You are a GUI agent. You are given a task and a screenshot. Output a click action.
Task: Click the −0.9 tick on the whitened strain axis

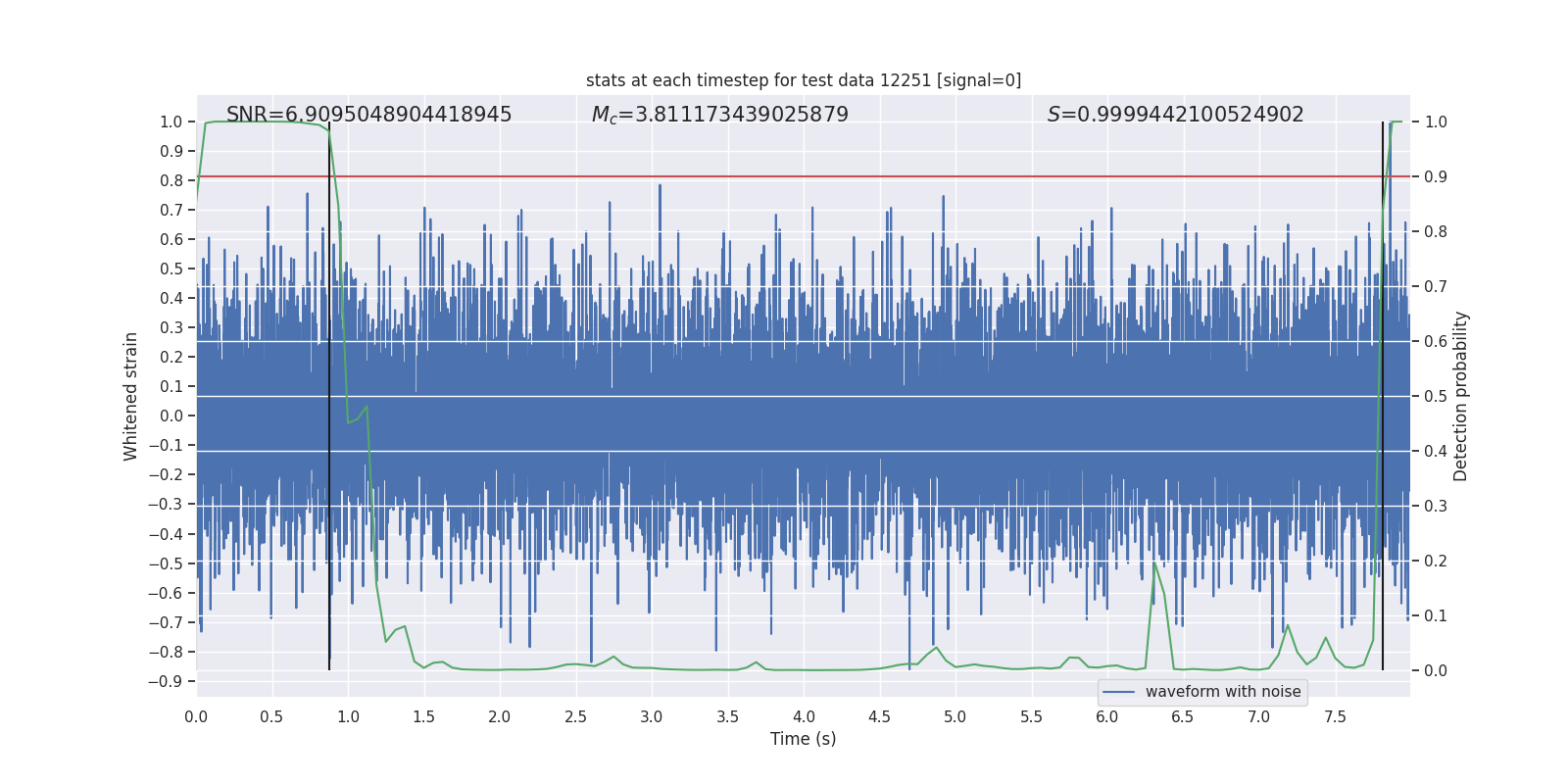pos(166,681)
